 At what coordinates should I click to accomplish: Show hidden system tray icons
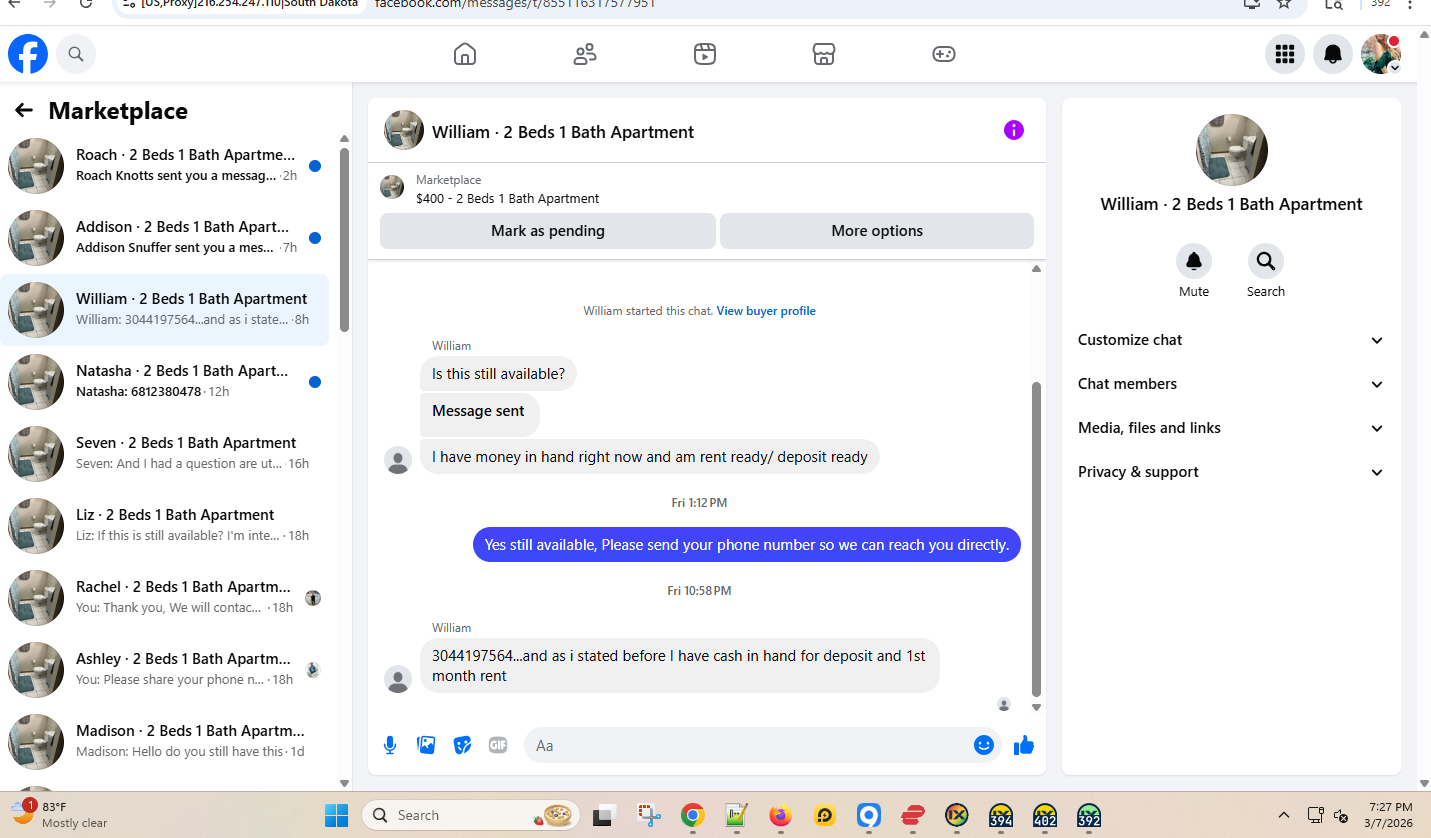coord(1284,815)
